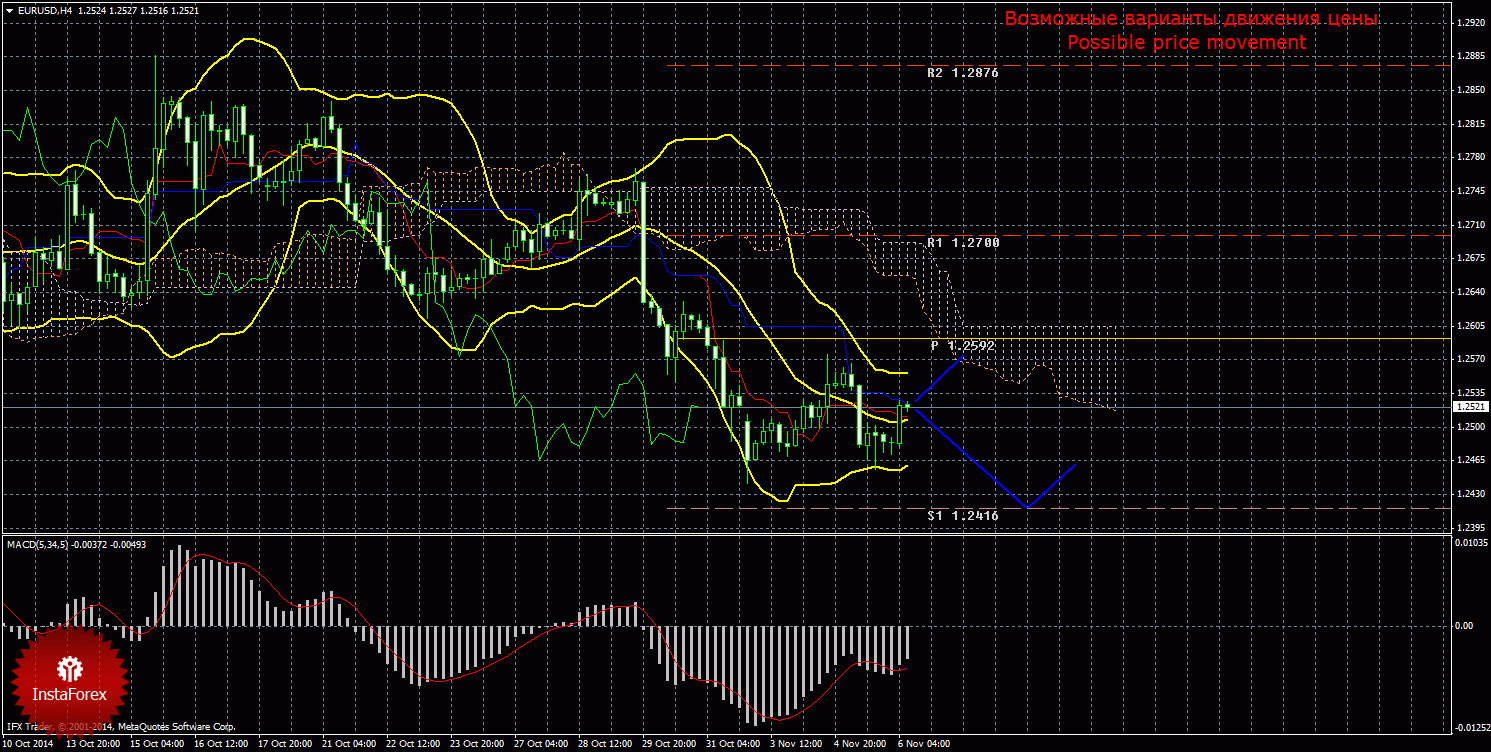Select the 16 Oct 12:00 time label
This screenshot has width=1491, height=752.
click(219, 744)
